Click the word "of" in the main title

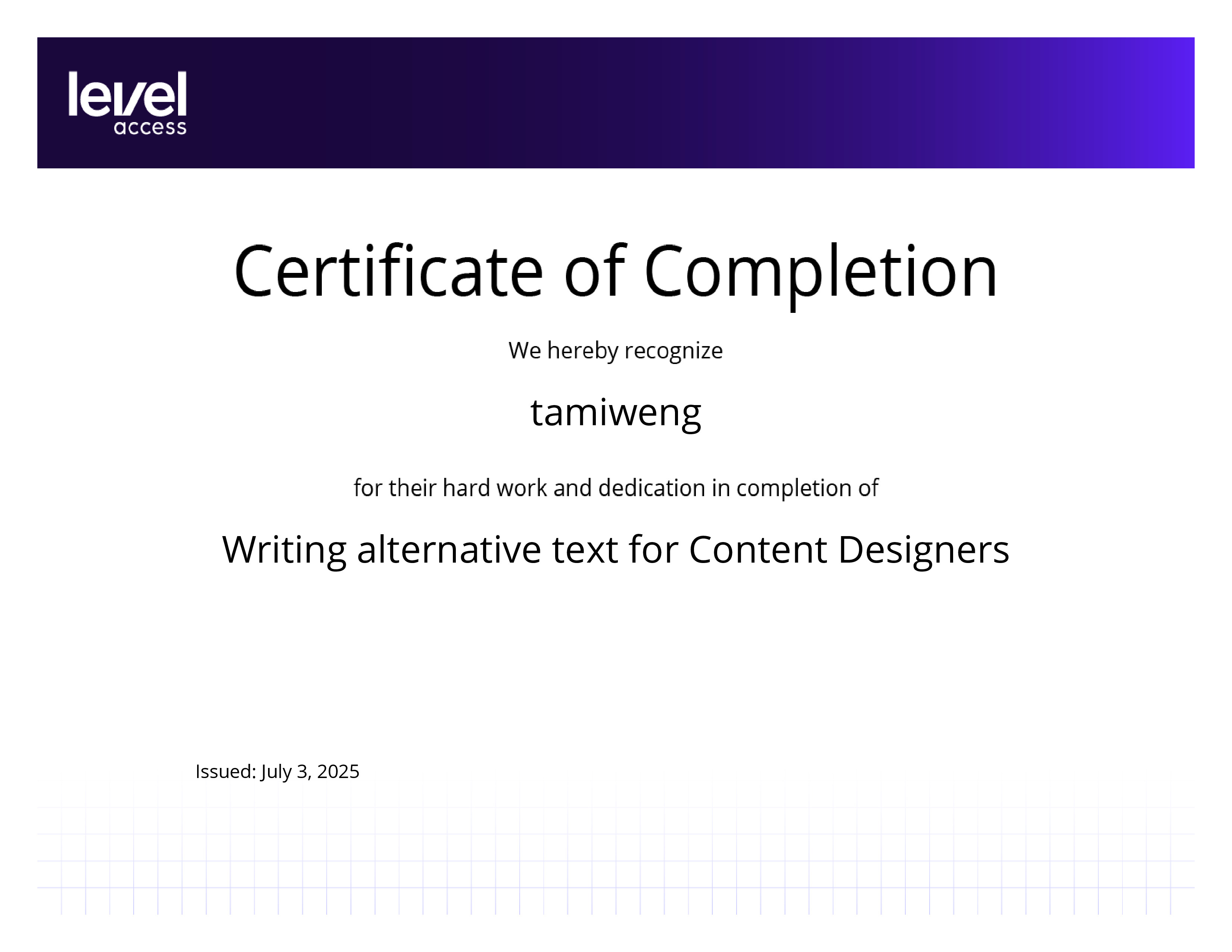(x=595, y=270)
